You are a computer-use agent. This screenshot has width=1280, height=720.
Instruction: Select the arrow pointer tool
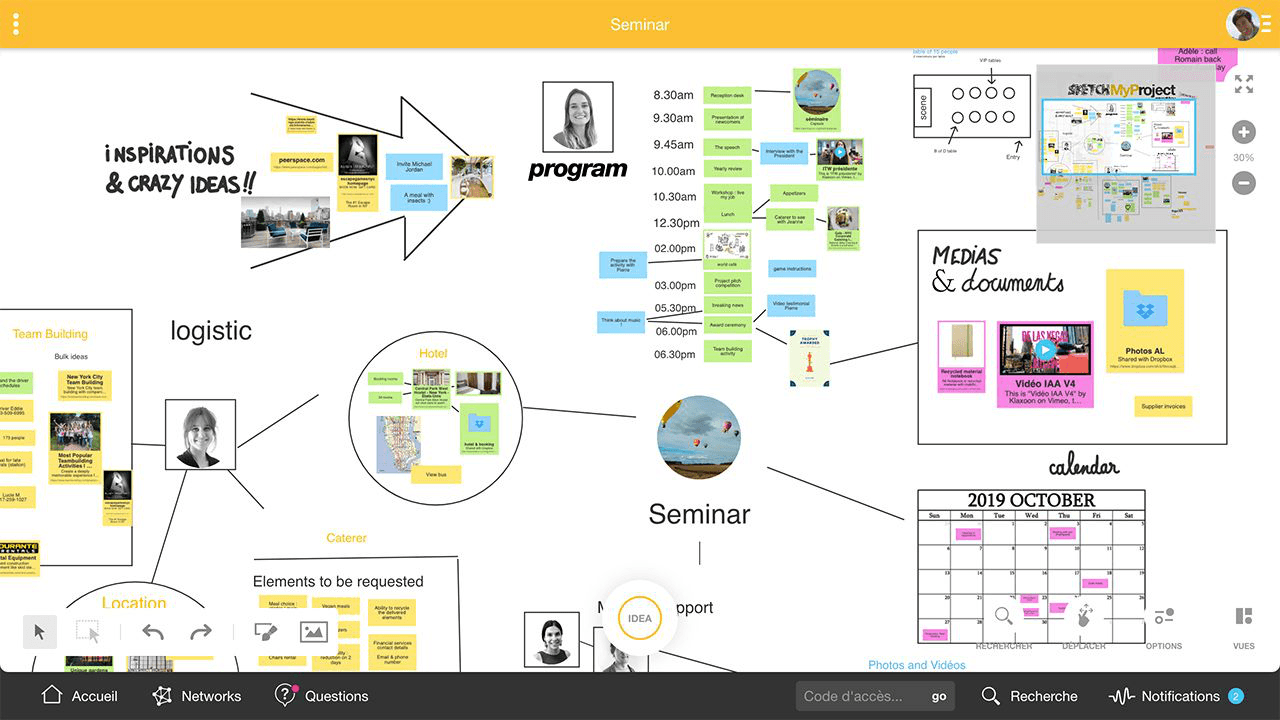40,631
